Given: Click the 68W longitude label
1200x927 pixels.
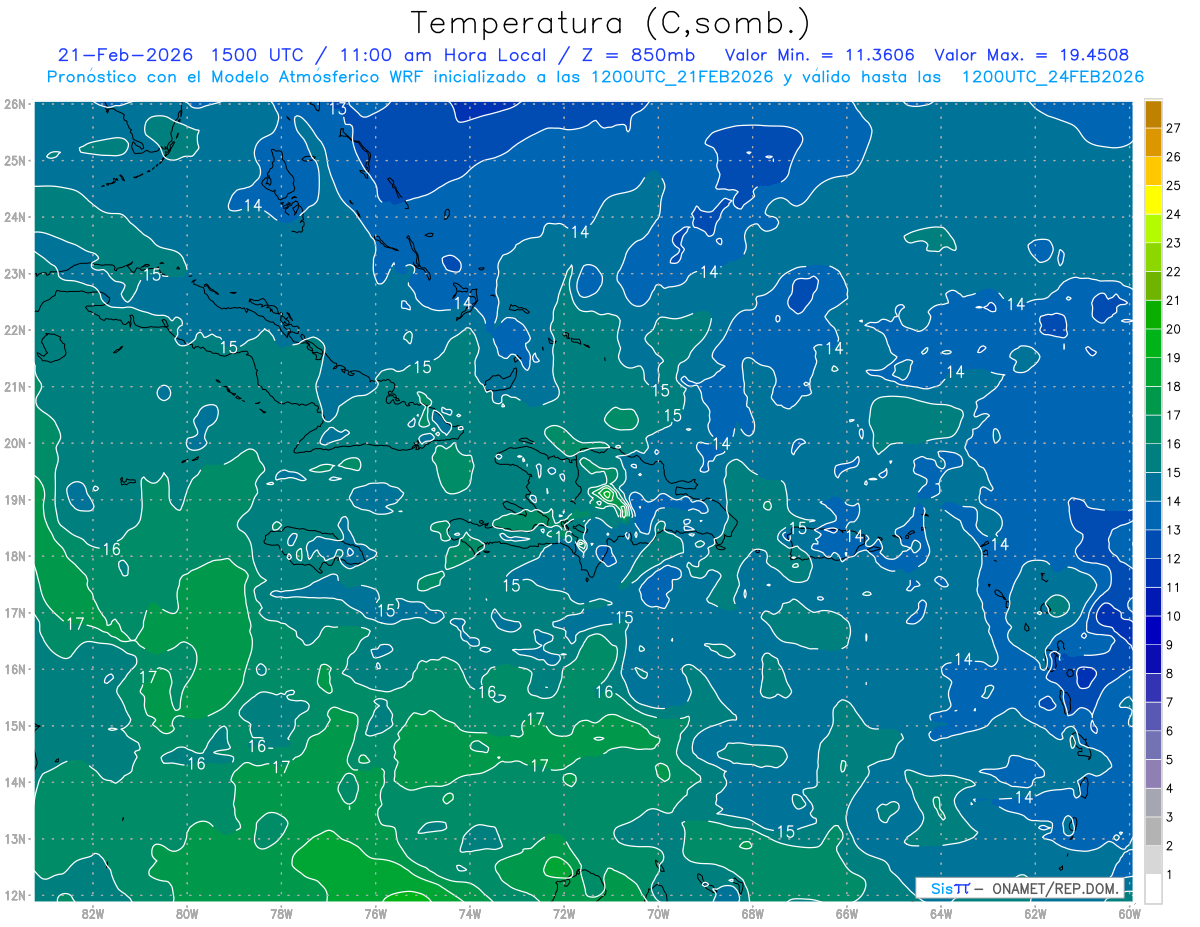Looking at the screenshot, I should coord(752,914).
